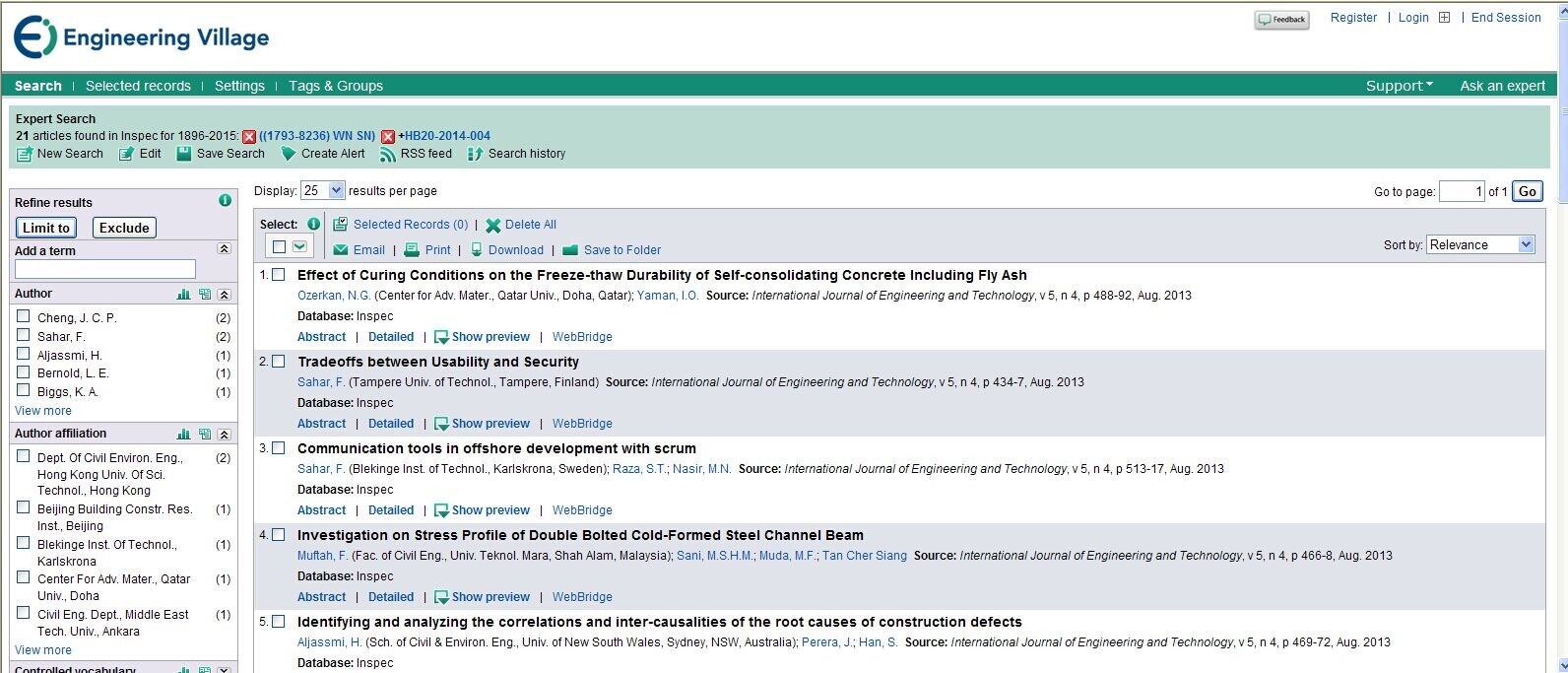Check Blekinge Inst. Of Technol. affiliation
Image resolution: width=1568 pixels, height=673 pixels.
tap(24, 543)
